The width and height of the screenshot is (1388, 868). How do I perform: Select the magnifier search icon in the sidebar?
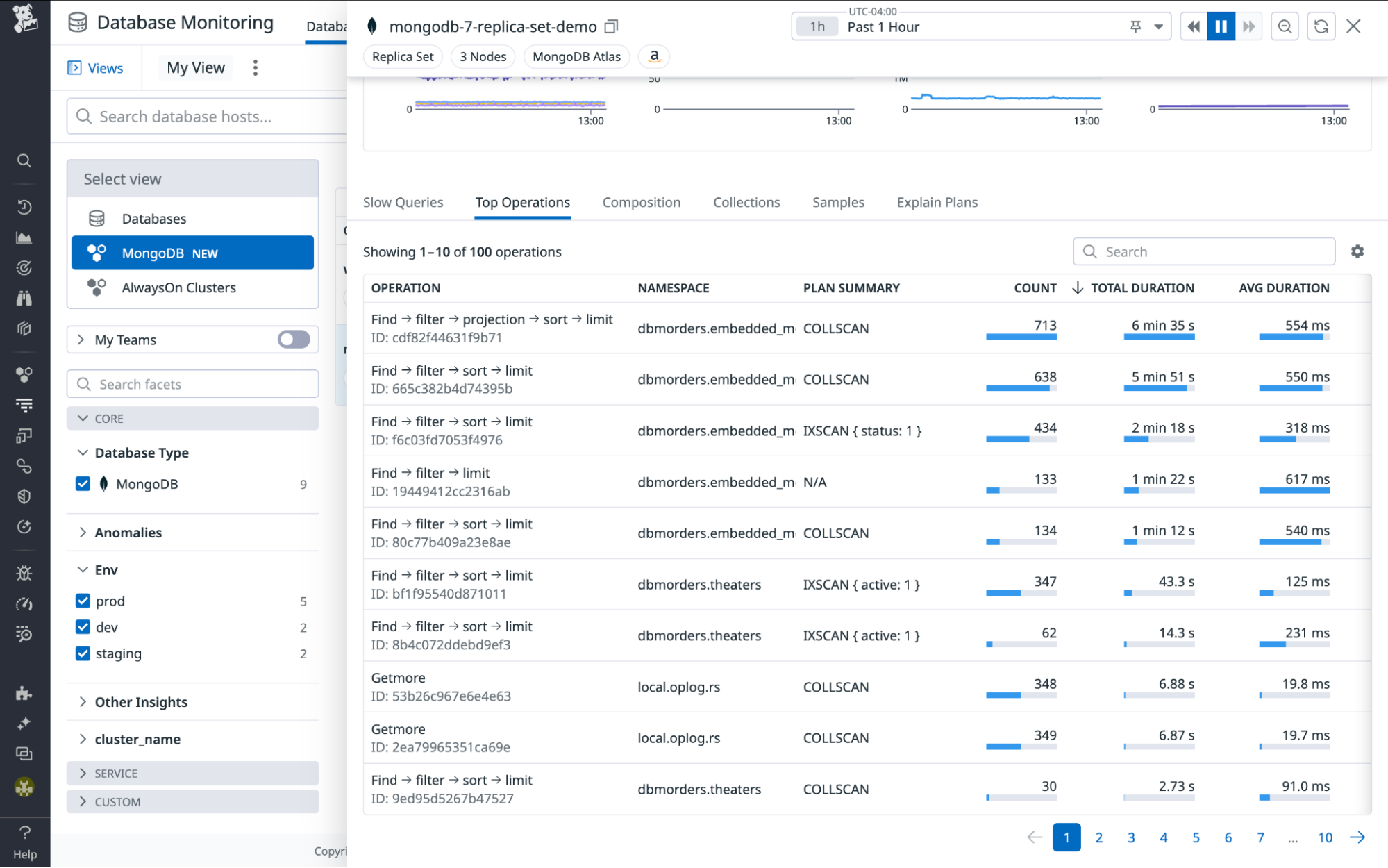[24, 160]
